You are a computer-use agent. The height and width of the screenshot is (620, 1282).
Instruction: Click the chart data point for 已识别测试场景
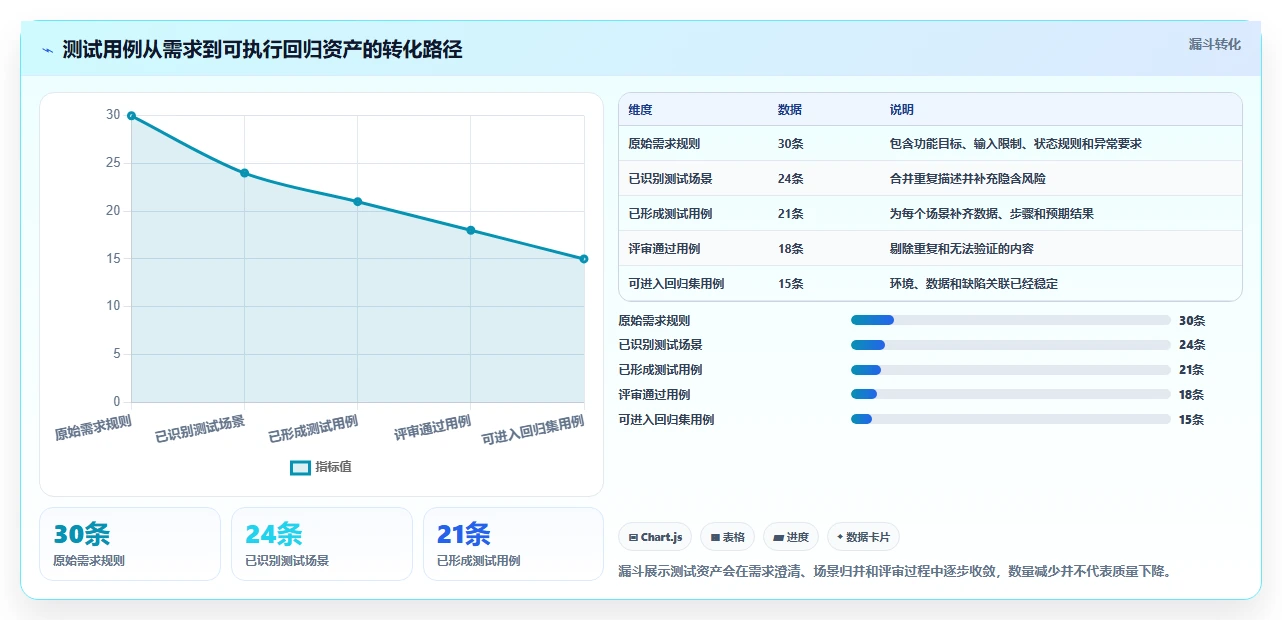(x=244, y=173)
